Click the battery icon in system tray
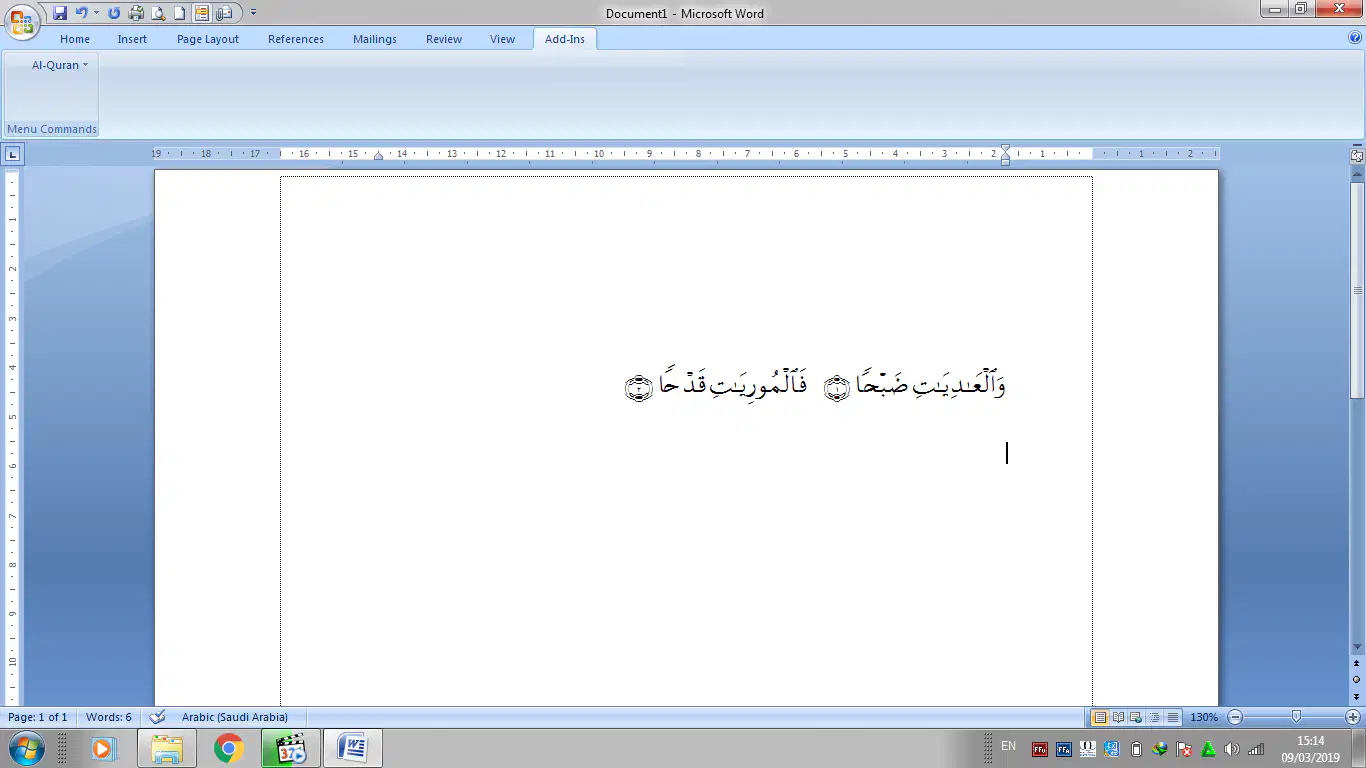Screen dimensions: 1366x768 (x=1136, y=749)
